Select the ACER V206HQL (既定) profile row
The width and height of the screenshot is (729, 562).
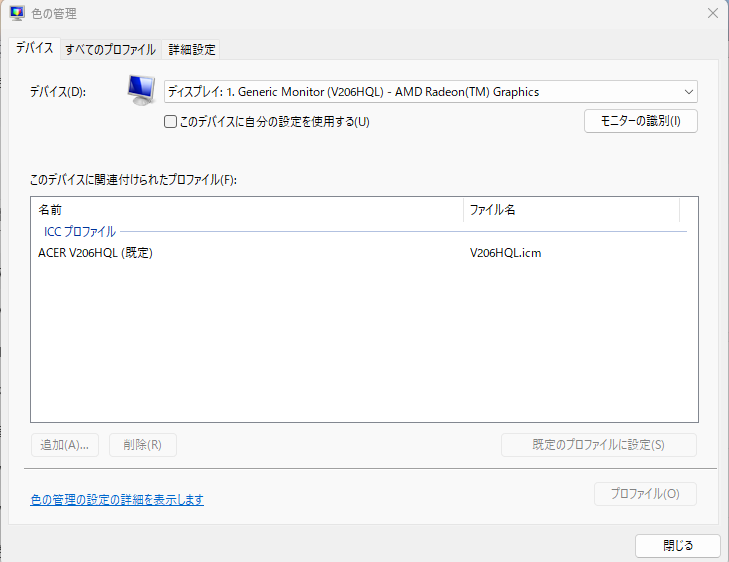coord(359,253)
